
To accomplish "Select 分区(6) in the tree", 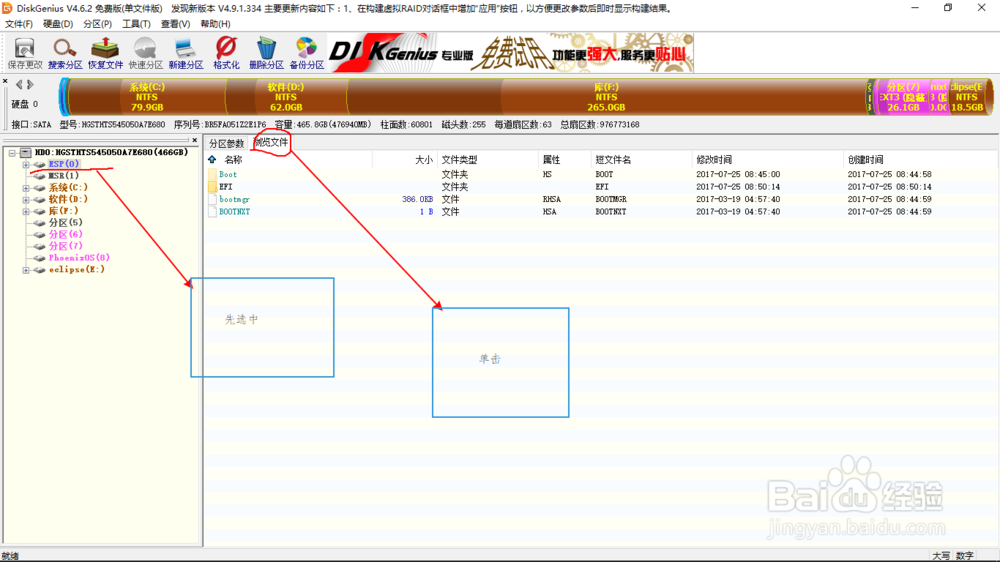I will click(x=65, y=234).
